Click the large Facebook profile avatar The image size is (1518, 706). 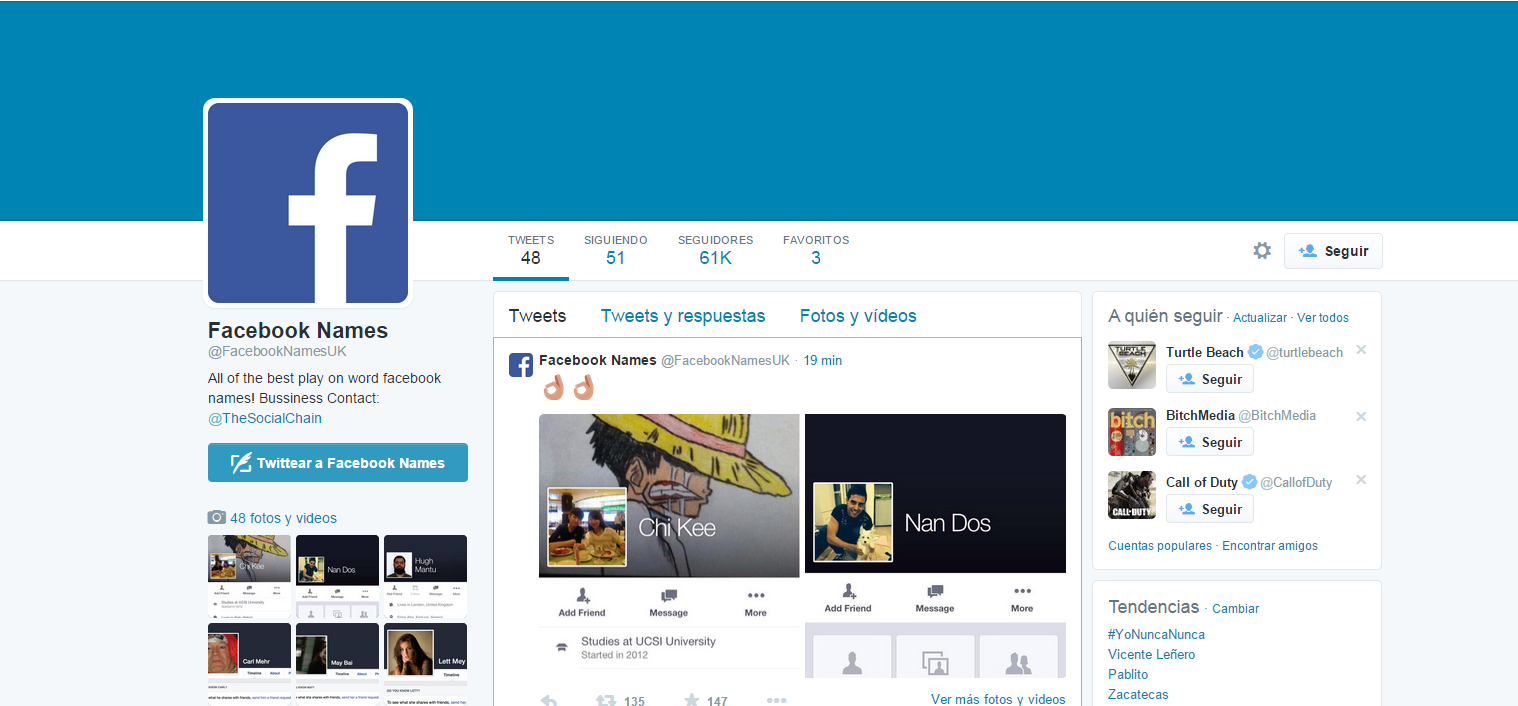pos(308,203)
